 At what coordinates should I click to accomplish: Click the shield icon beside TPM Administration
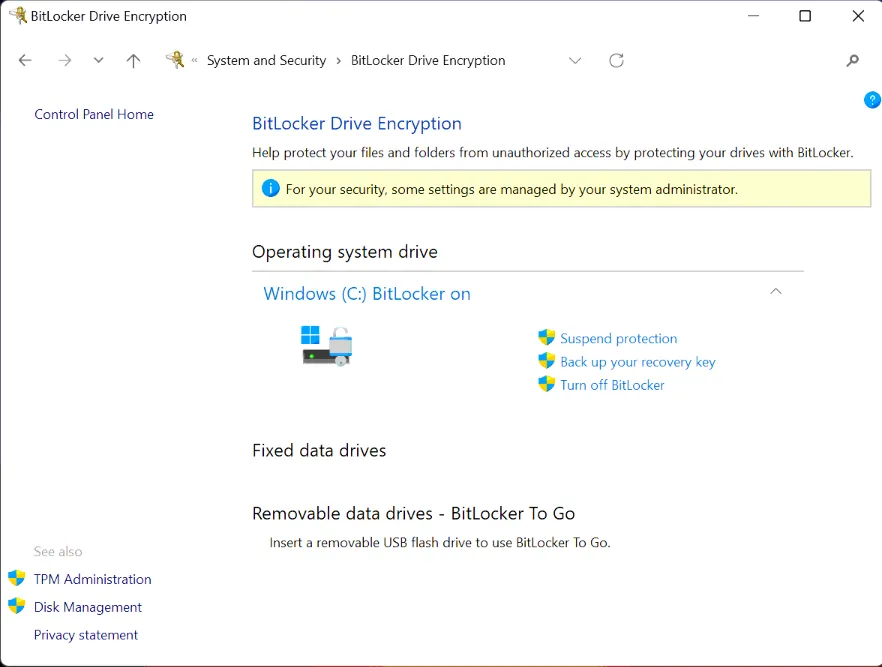pos(17,578)
